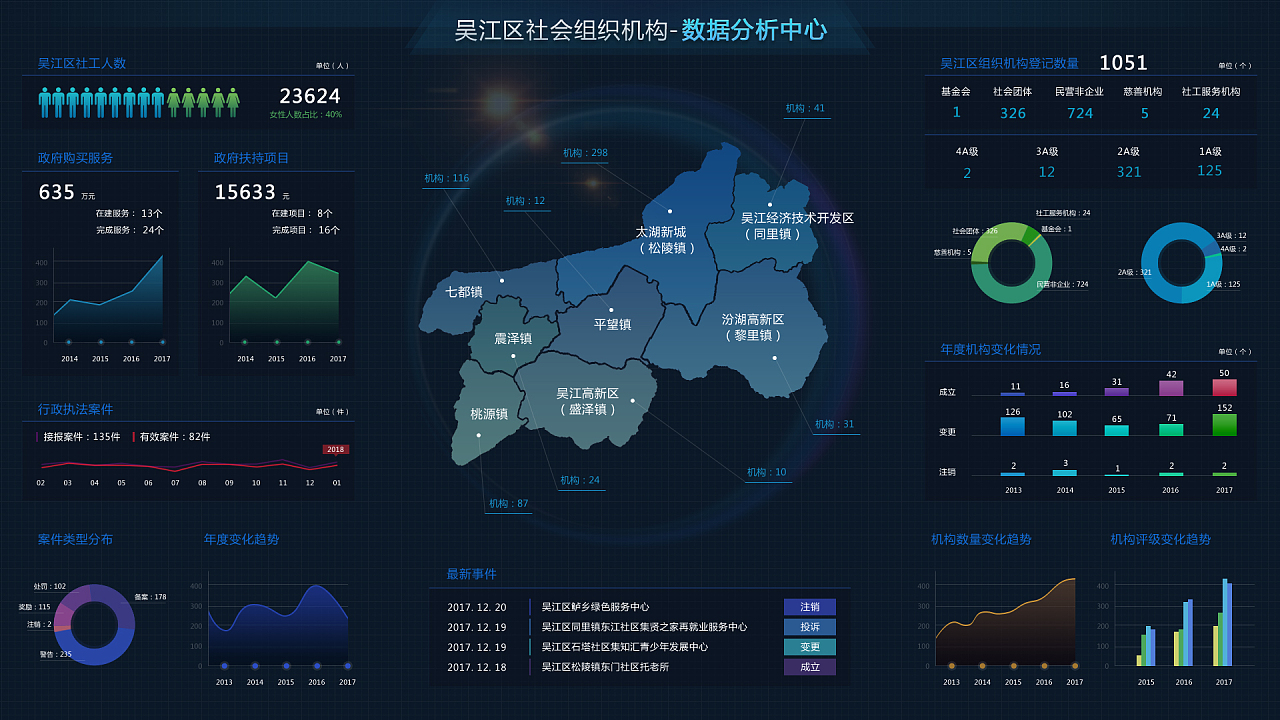Select the 社工服务机构 column header
The height and width of the screenshot is (720, 1280).
[1211, 91]
